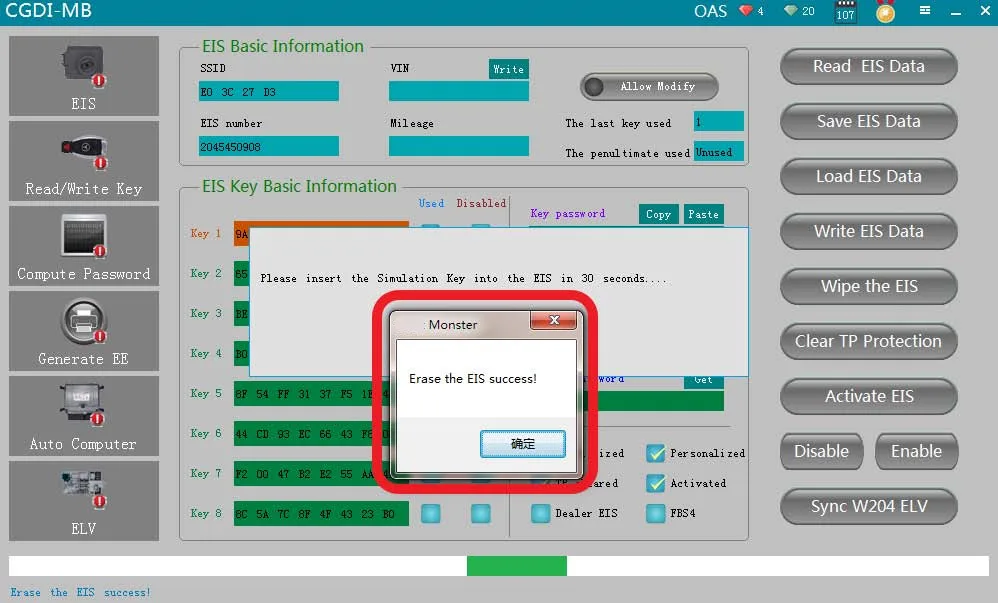Click the Clear TP Protection button
The height and width of the screenshot is (603, 998).
coord(869,341)
